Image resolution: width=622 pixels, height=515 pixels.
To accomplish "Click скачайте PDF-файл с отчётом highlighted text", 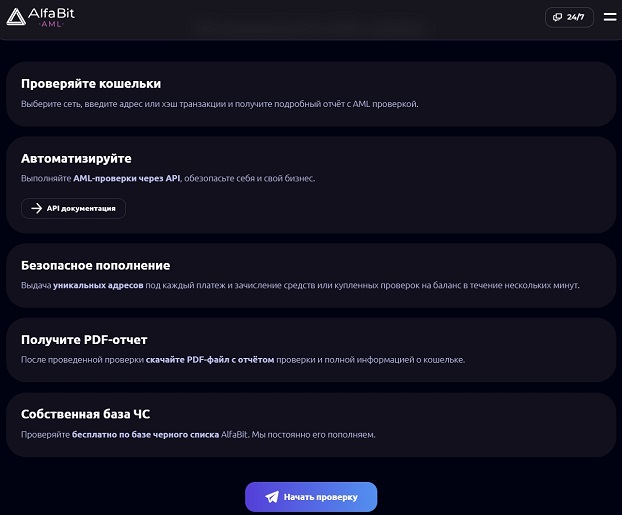I will [x=210, y=360].
